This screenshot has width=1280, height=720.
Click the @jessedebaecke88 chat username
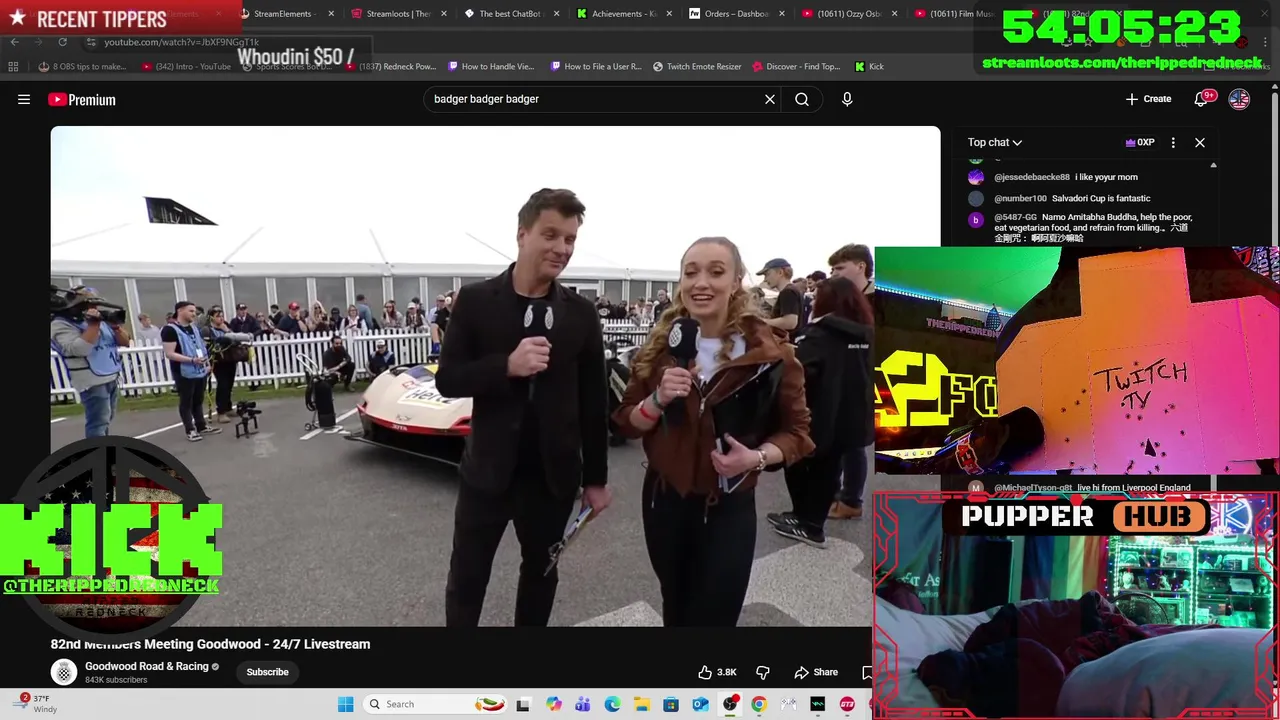1031,177
